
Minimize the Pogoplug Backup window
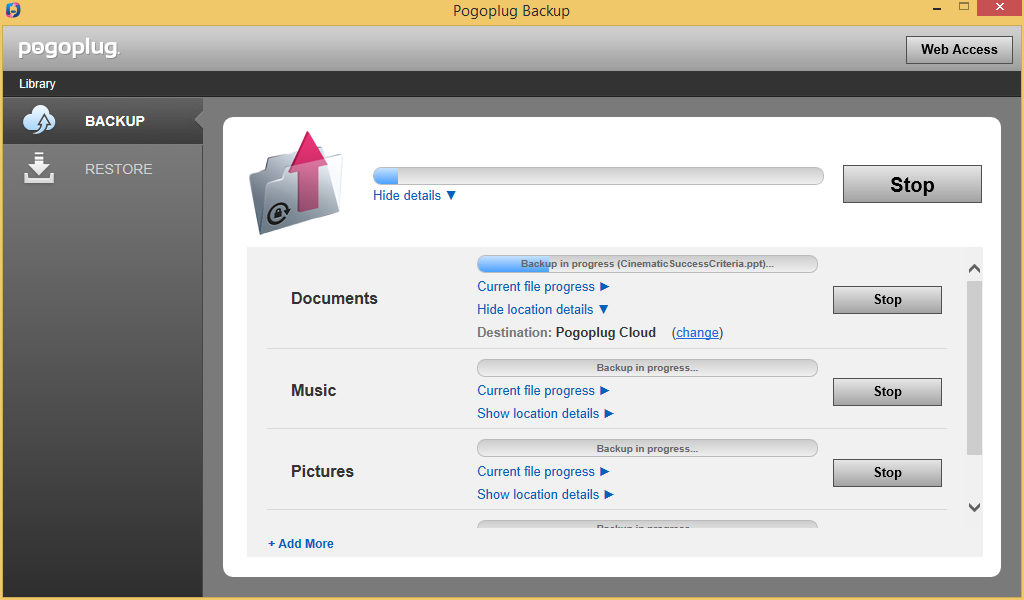tap(937, 8)
